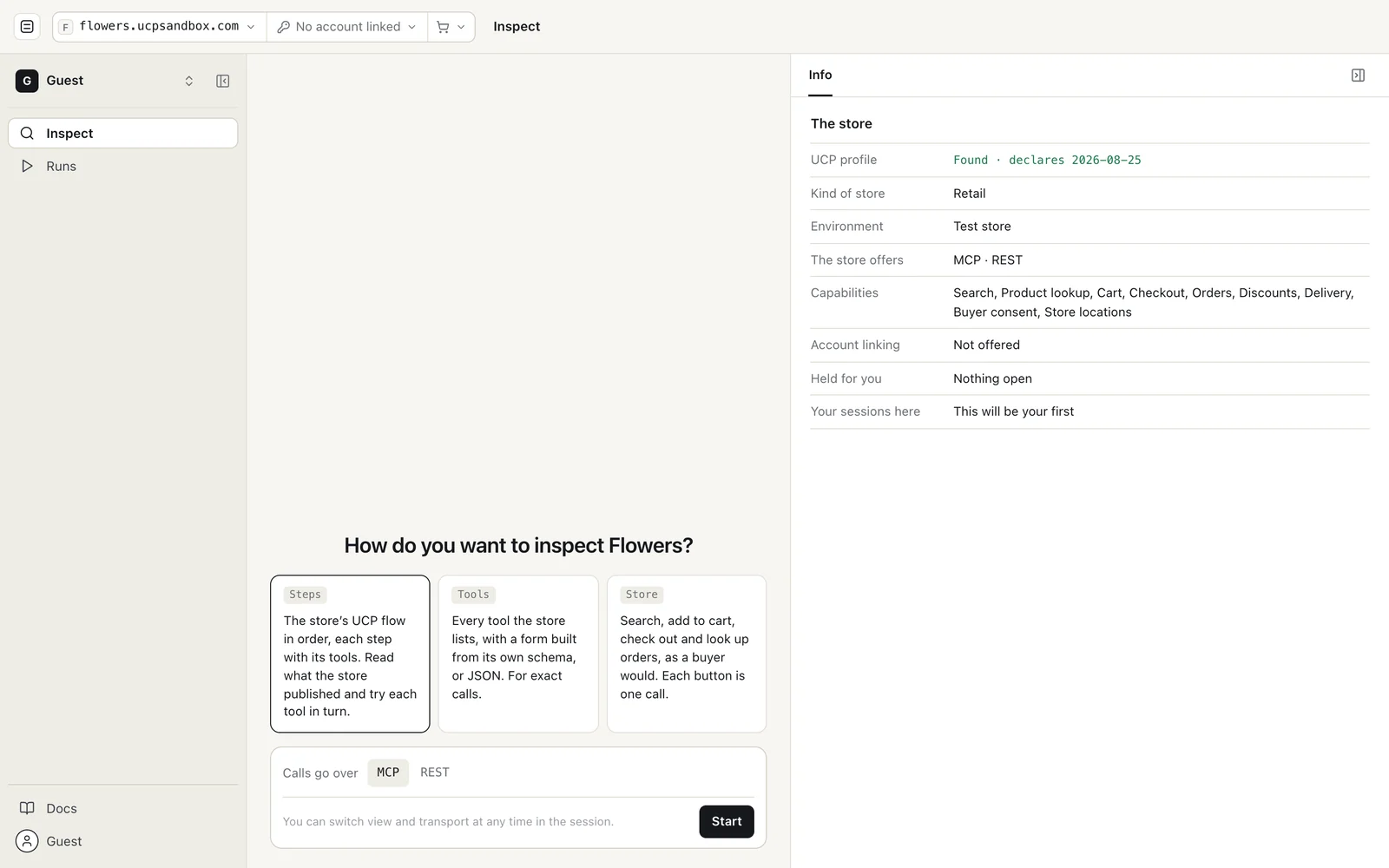Image resolution: width=1389 pixels, height=868 pixels.
Task: Click the Calls go over label
Action: (320, 773)
